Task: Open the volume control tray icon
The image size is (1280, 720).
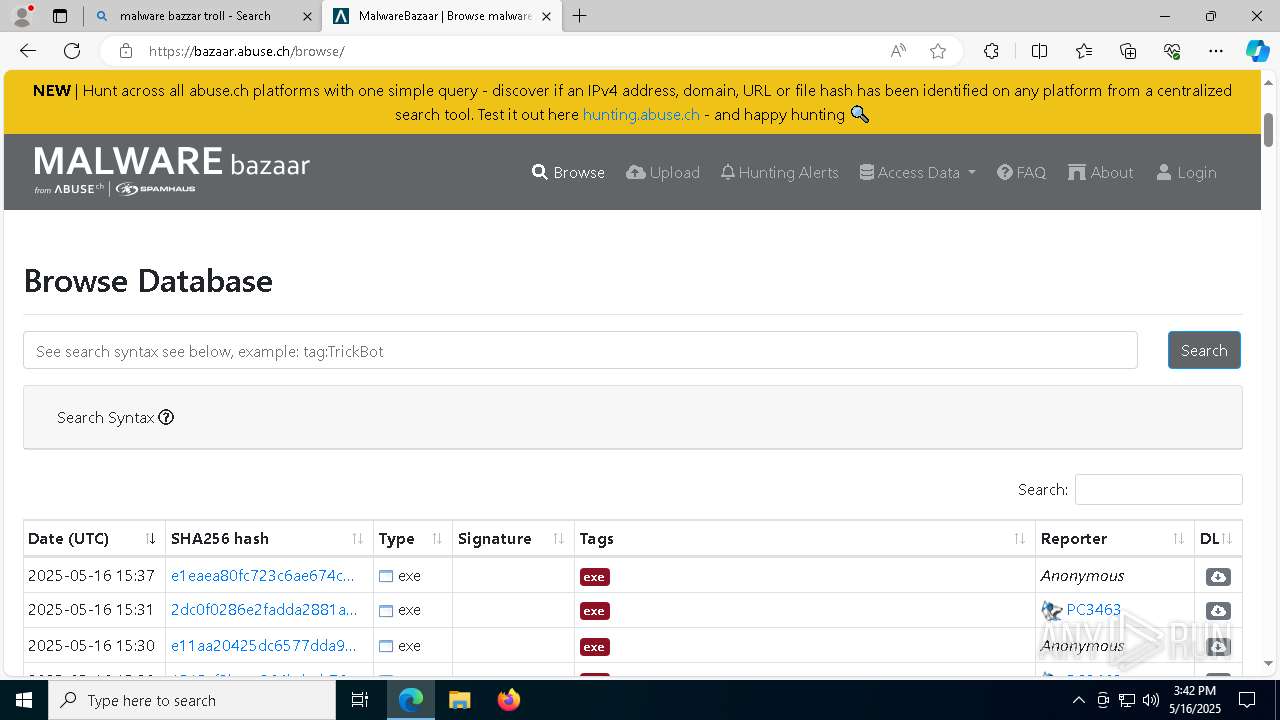Action: point(1150,700)
